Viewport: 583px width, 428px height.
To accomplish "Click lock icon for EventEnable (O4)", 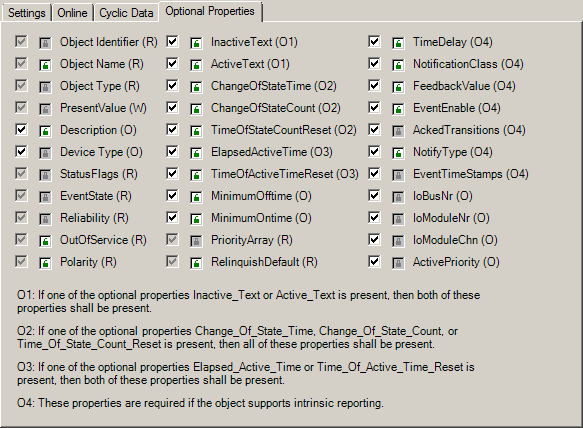I will pos(398,109).
